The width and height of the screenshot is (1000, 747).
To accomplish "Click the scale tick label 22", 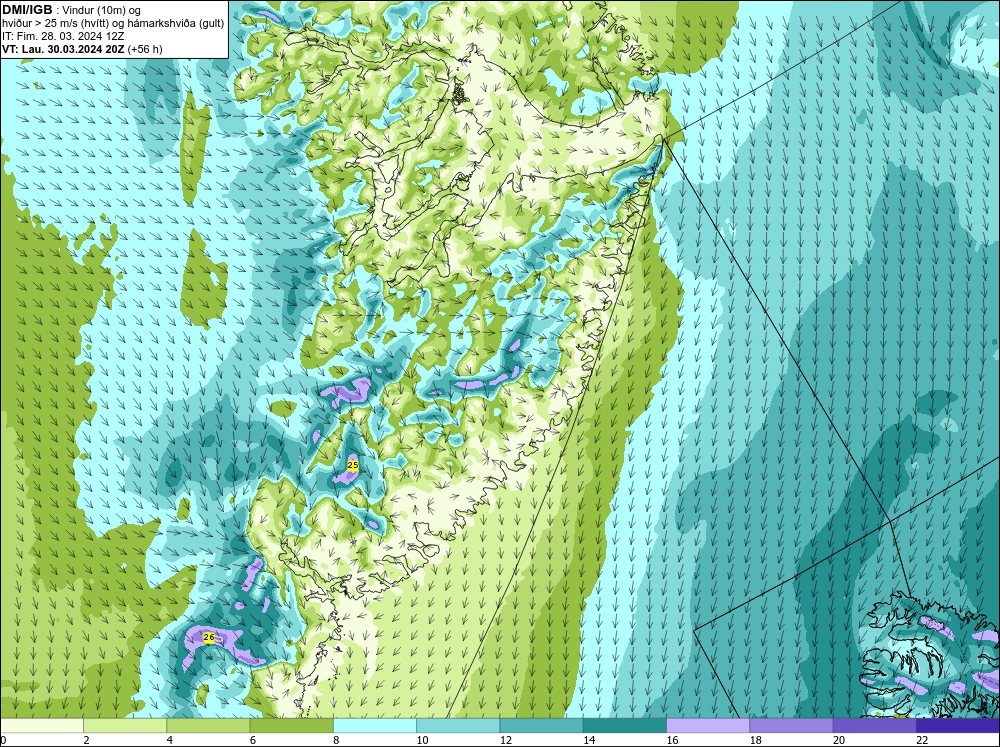I will (x=922, y=740).
